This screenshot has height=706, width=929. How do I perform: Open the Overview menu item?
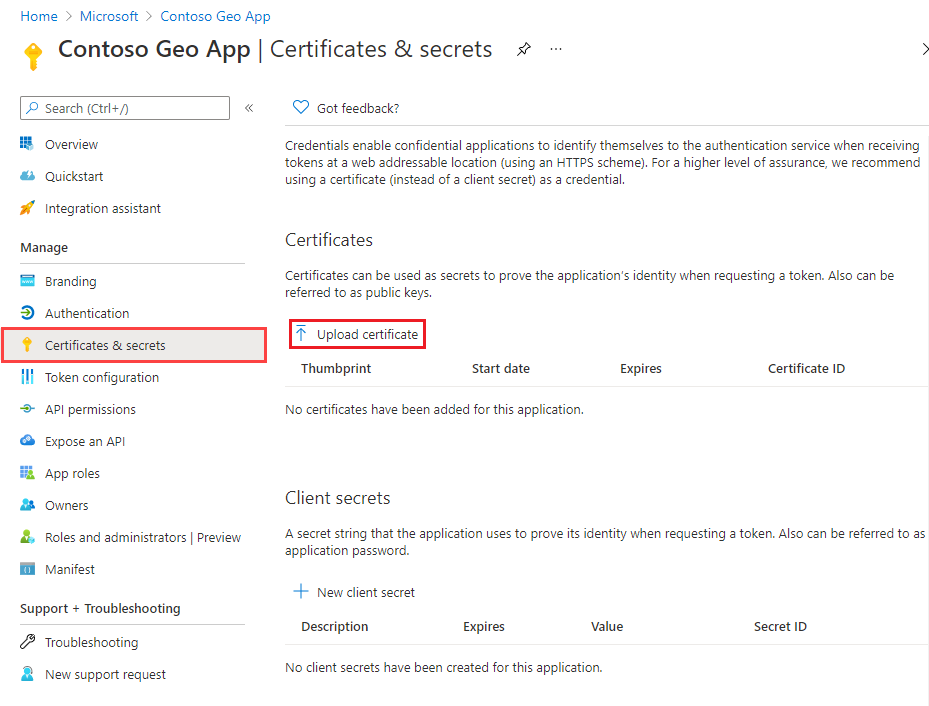coord(71,144)
